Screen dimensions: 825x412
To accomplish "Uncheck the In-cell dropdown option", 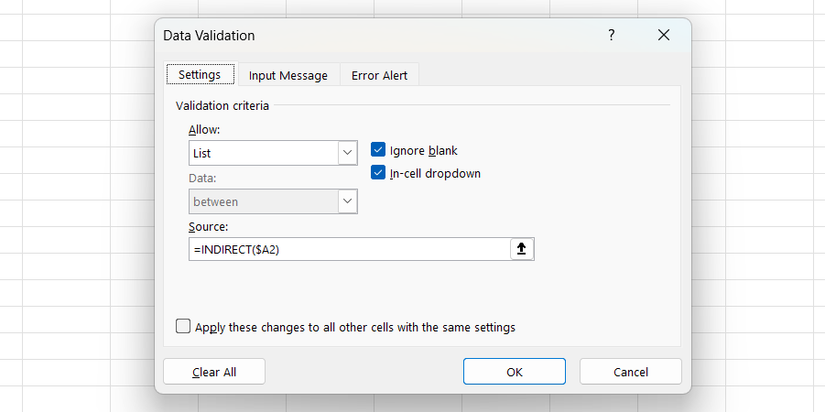I will tap(378, 172).
